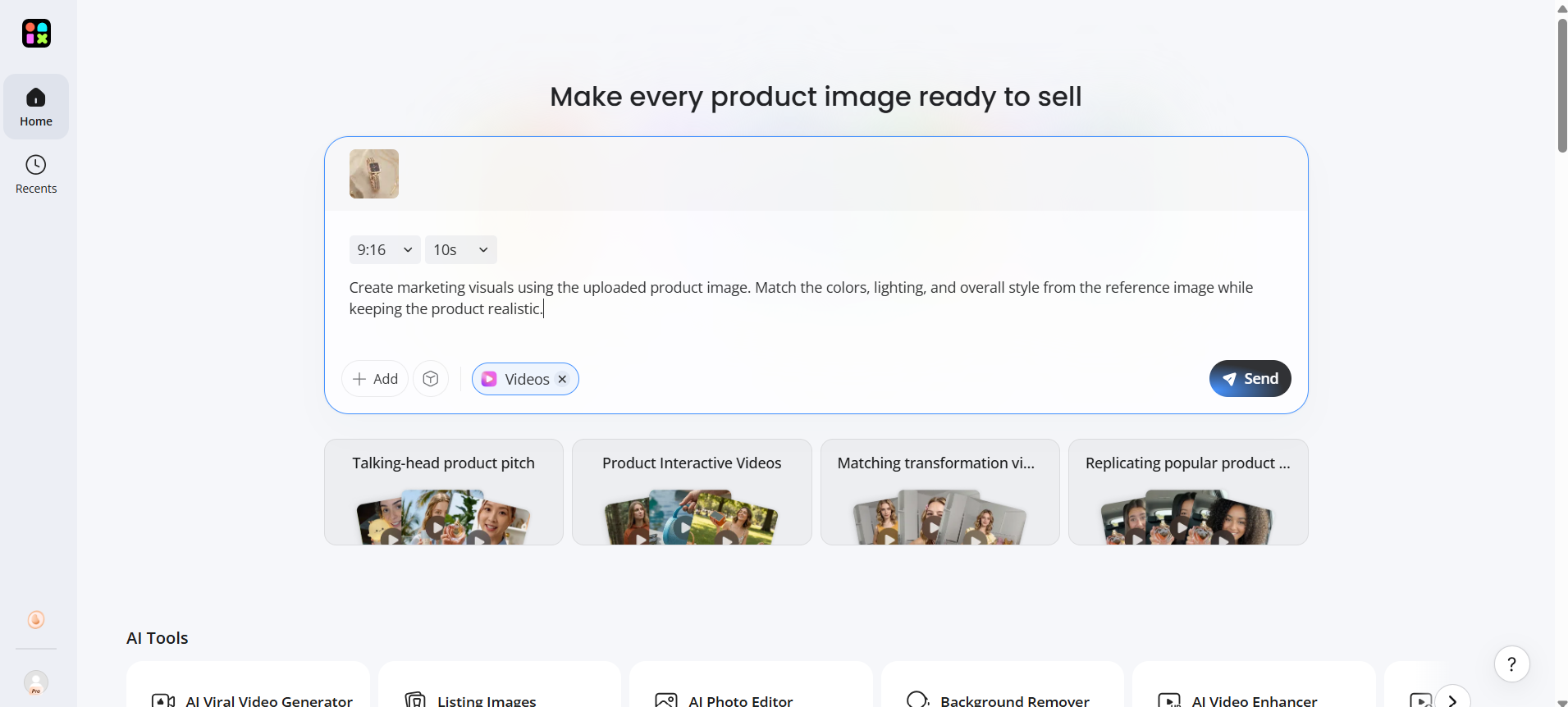Click the Send button
The height and width of the screenshot is (707, 1568).
point(1250,379)
